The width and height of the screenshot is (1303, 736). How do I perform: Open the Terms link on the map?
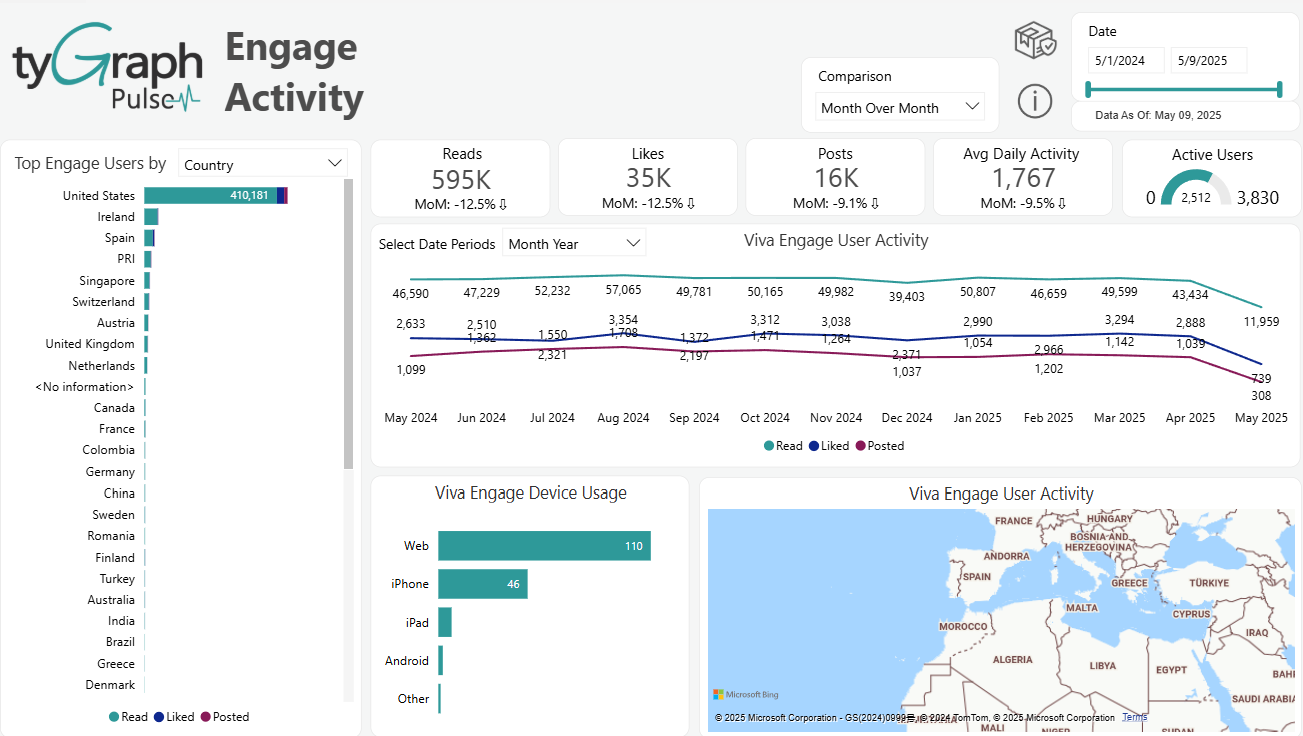(1134, 717)
